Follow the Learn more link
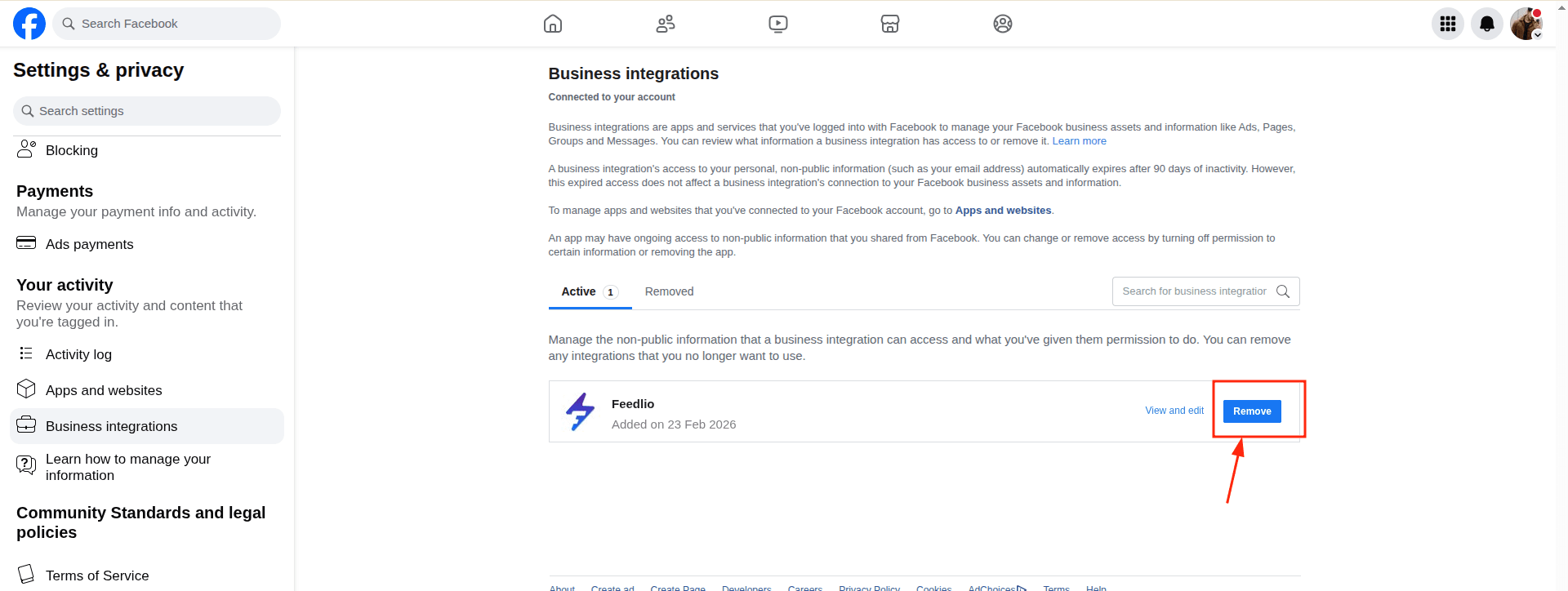This screenshot has width=1568, height=591. click(x=1079, y=141)
